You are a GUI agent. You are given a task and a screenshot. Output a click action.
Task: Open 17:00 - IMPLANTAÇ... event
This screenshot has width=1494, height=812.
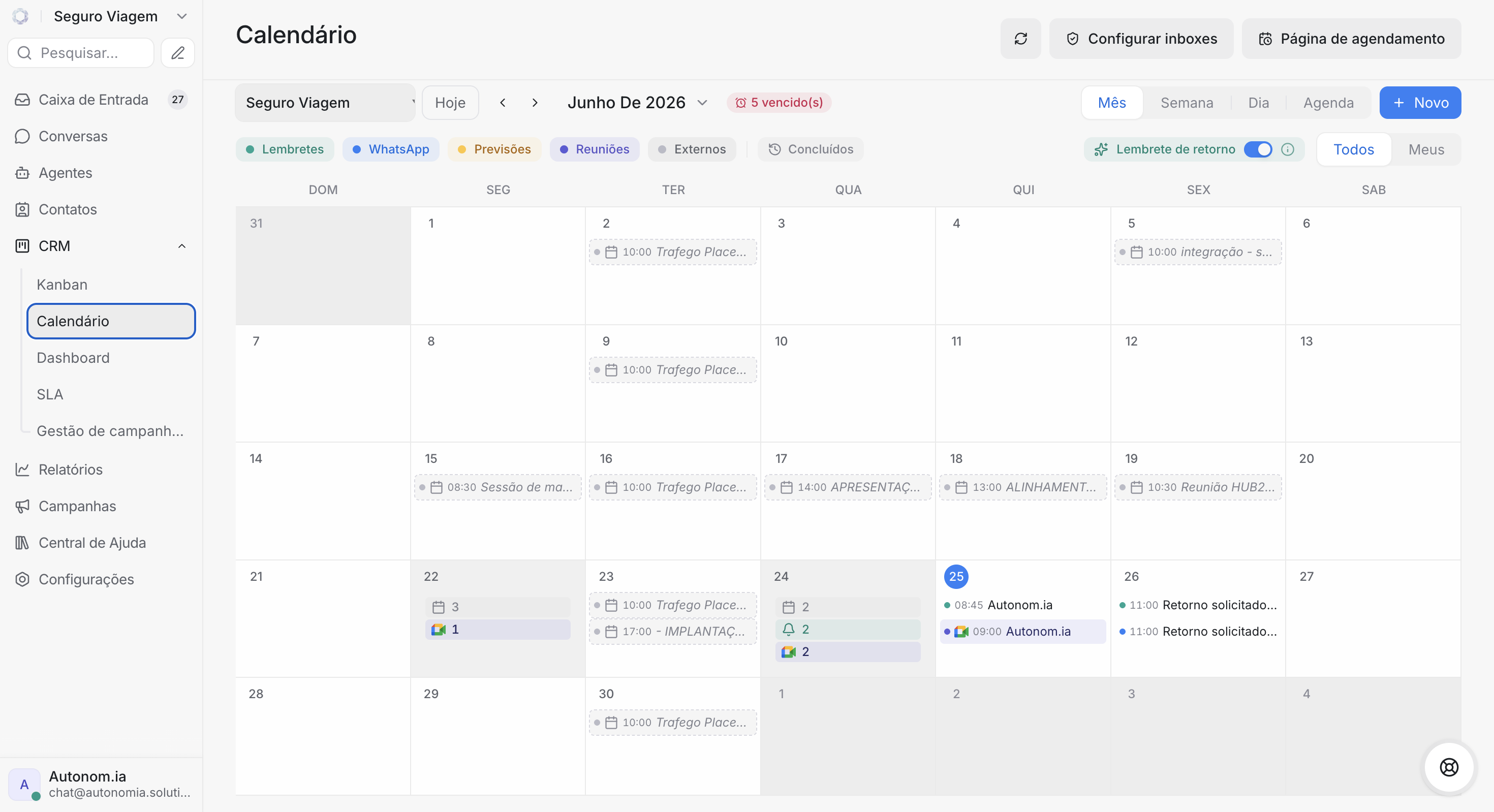(673, 631)
